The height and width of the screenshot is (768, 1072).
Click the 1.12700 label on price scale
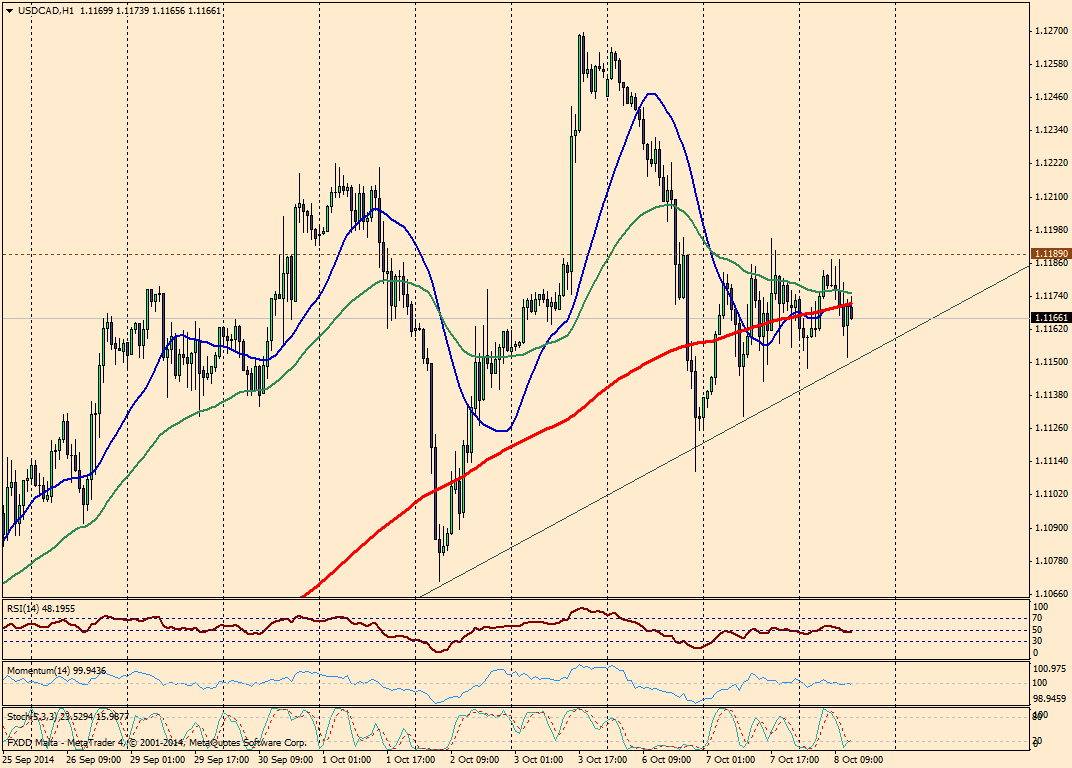[x=1049, y=31]
